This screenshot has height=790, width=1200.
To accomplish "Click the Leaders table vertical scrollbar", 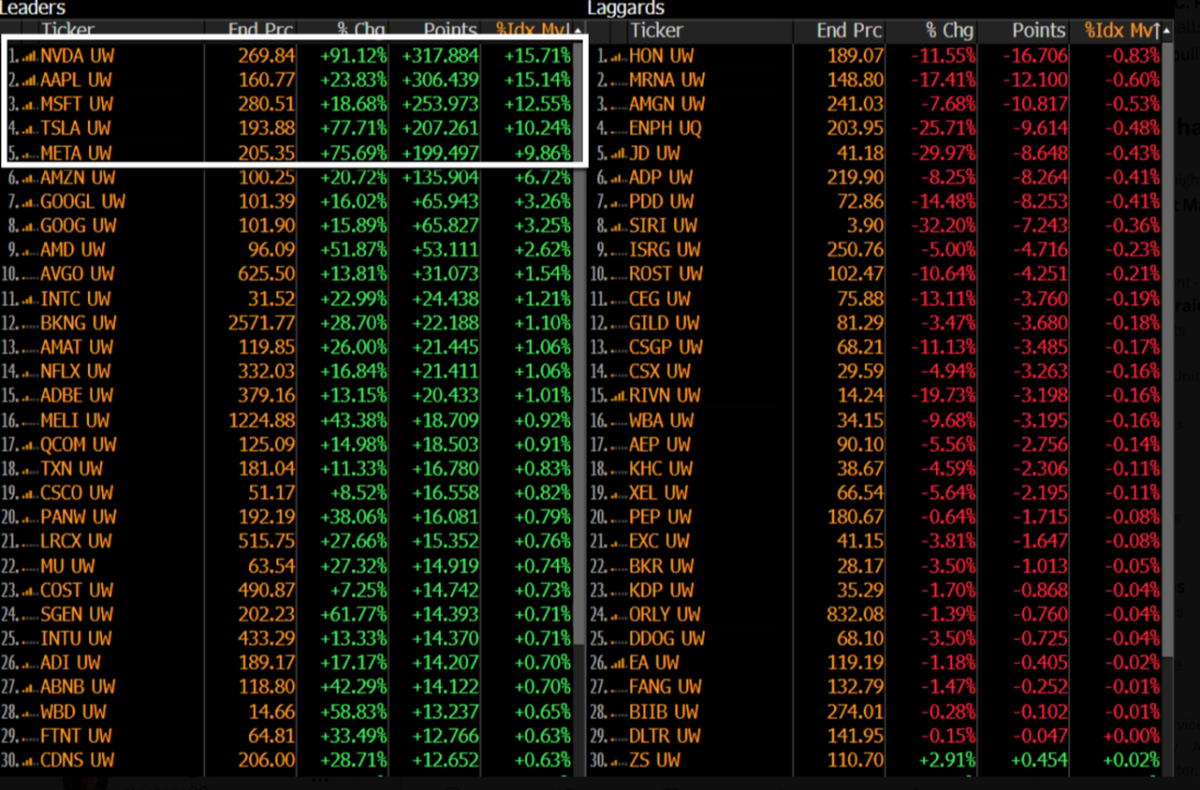I will click(579, 400).
